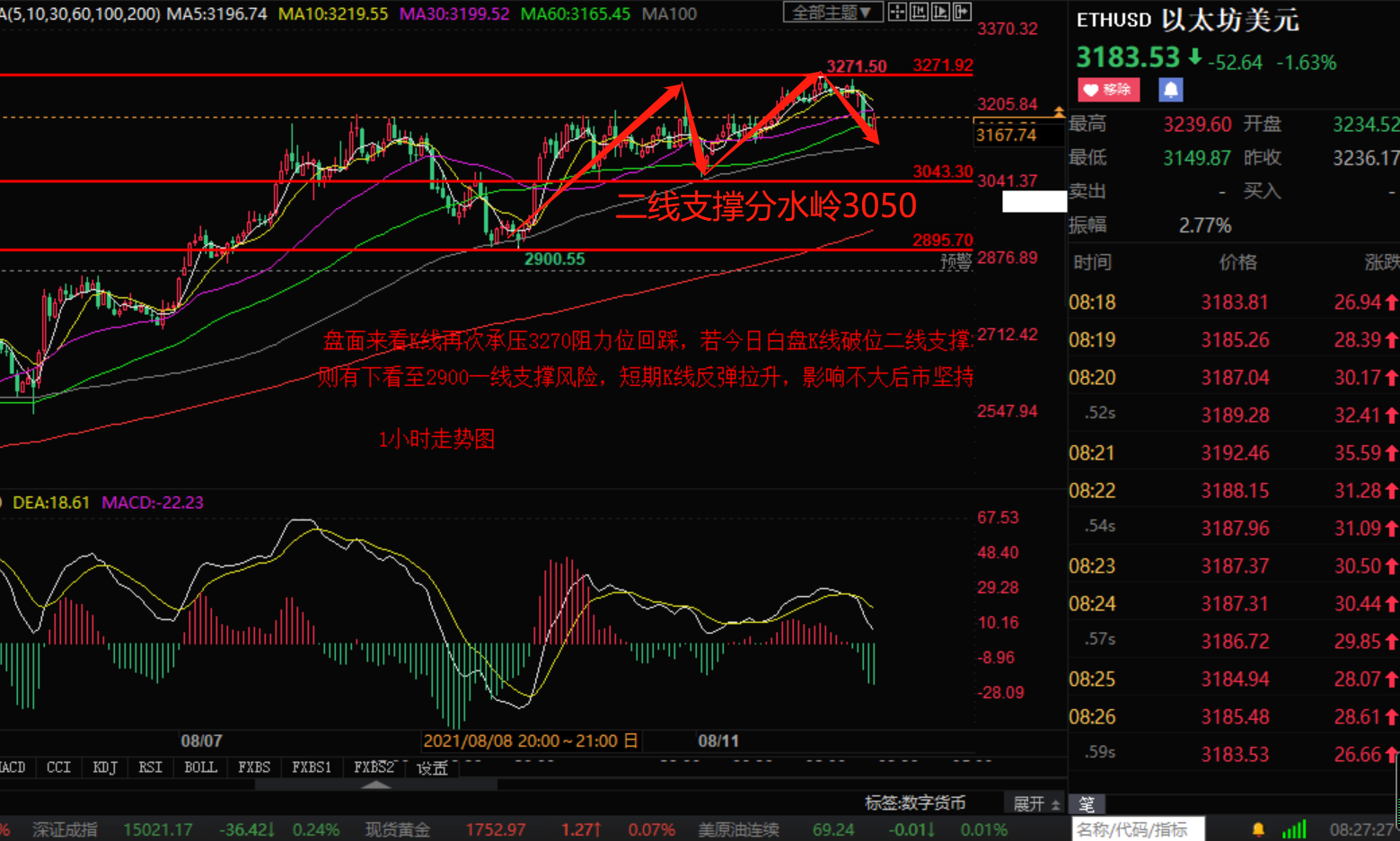Switch to the KDJ indicator tab

[x=104, y=767]
